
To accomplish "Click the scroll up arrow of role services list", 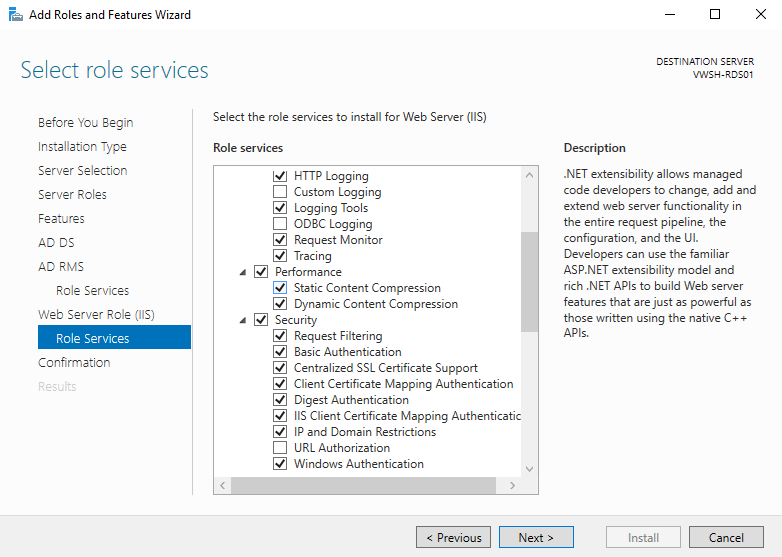I will pyautogui.click(x=530, y=175).
